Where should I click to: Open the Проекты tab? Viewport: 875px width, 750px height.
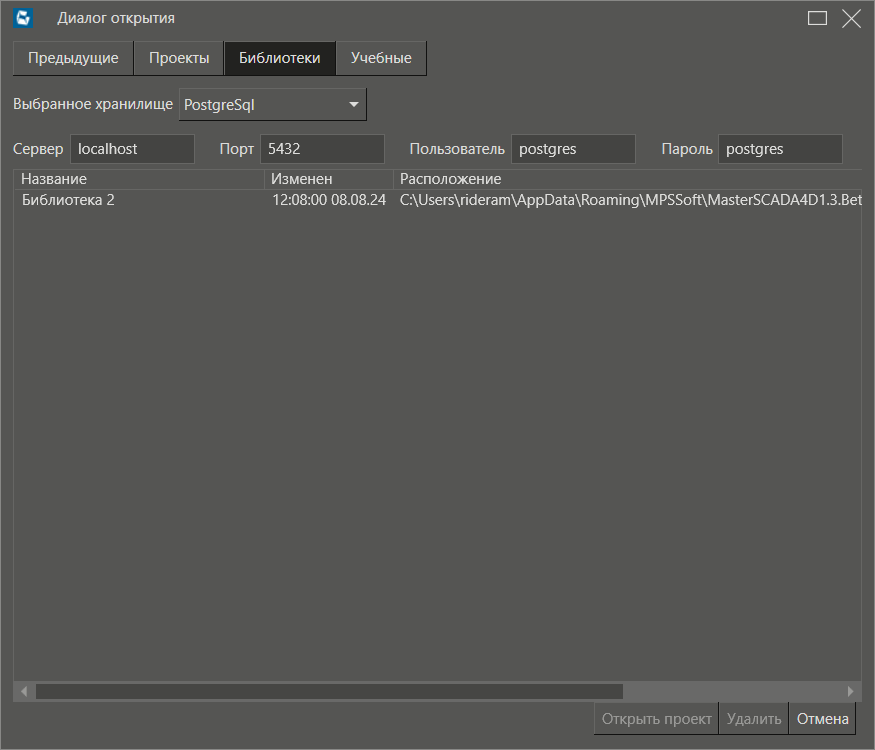[179, 58]
